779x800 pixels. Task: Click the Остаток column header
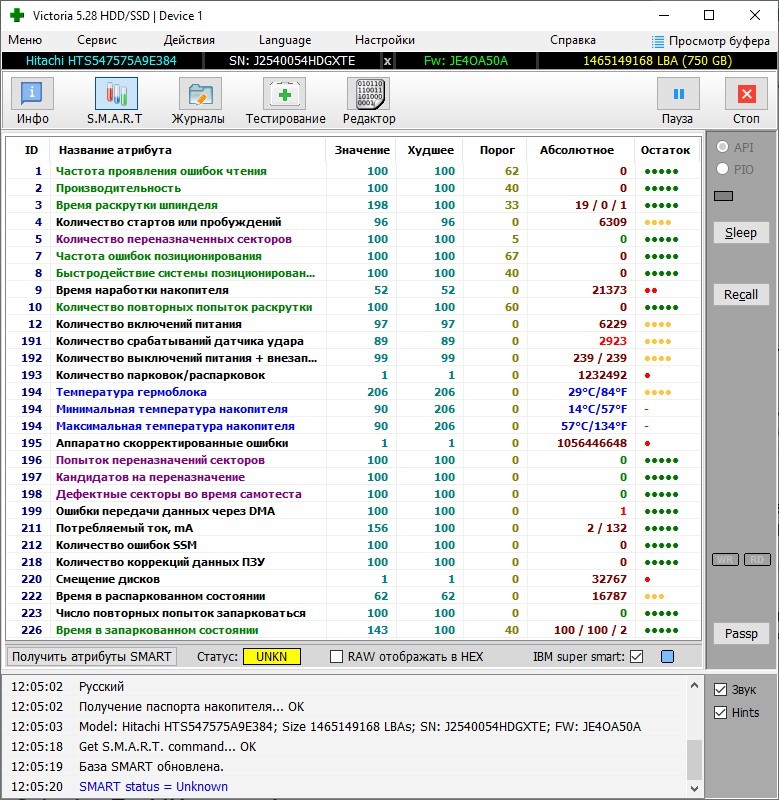pos(665,150)
